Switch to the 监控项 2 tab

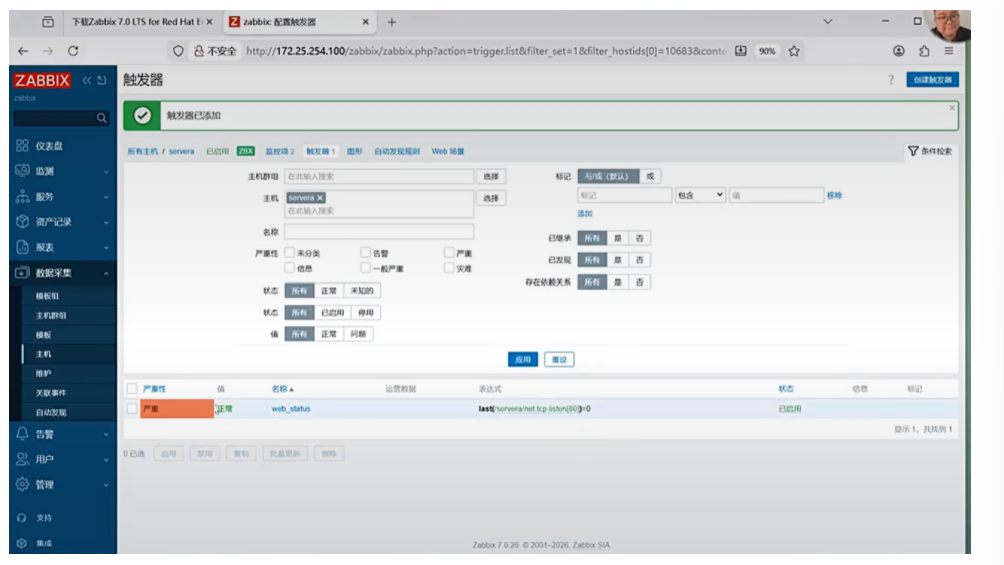coord(280,151)
